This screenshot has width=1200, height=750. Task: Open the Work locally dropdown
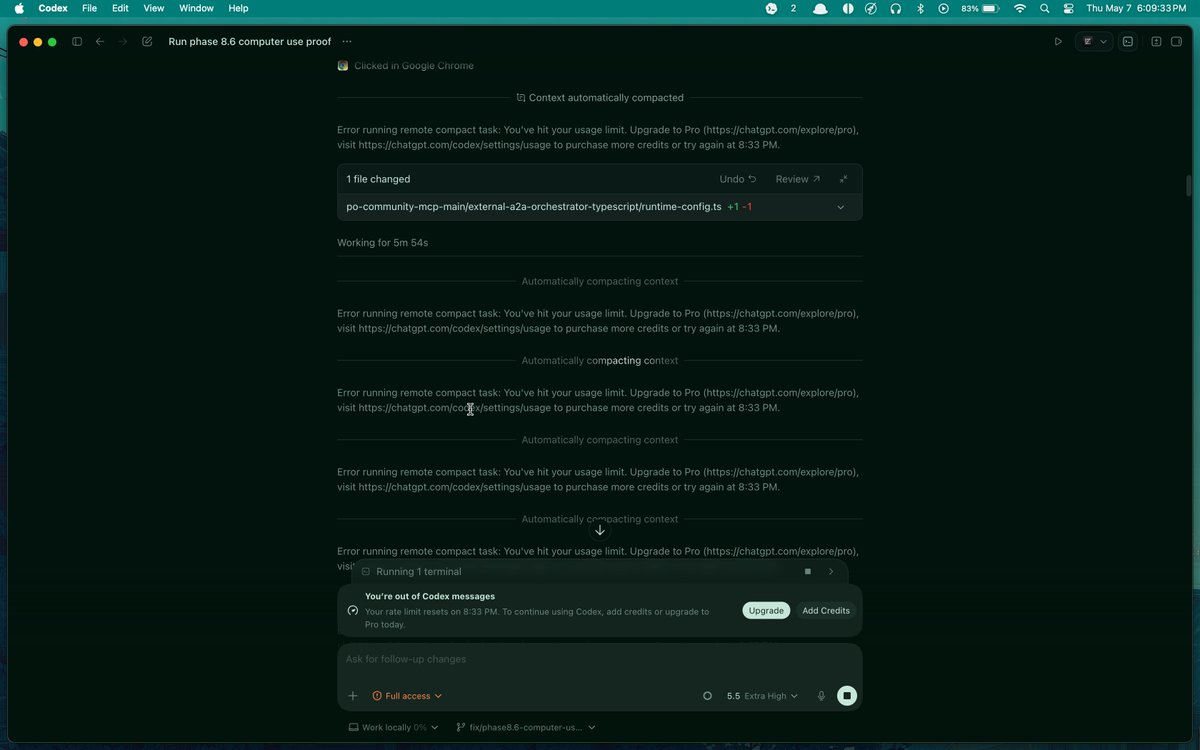pos(392,727)
